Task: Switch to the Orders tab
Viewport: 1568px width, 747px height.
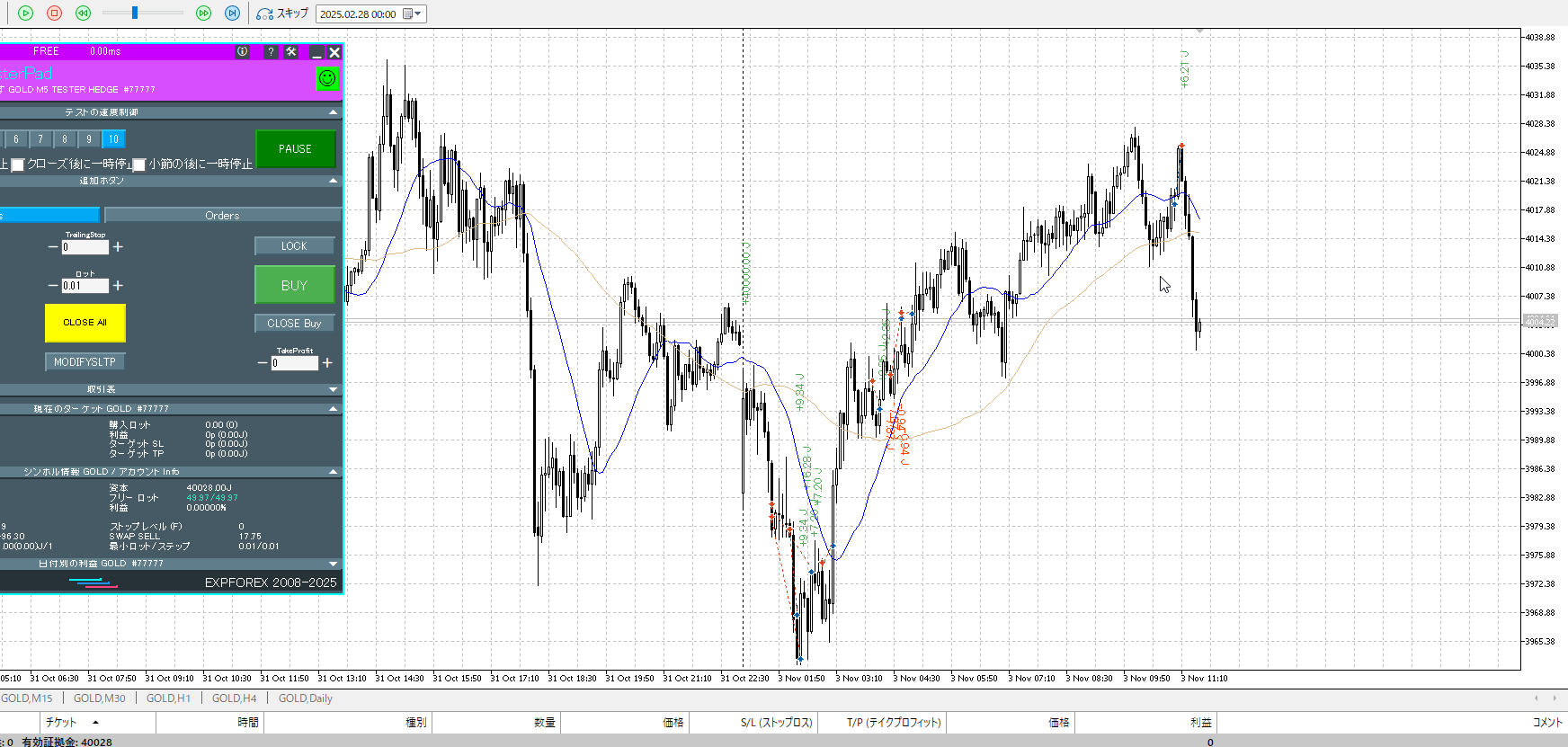Action: pos(222,216)
